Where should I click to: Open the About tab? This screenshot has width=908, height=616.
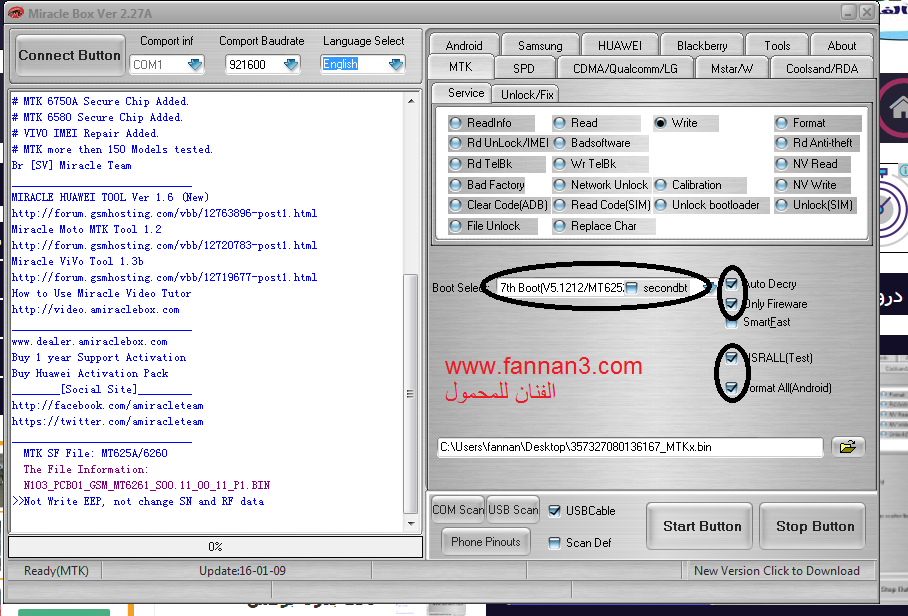[x=841, y=45]
